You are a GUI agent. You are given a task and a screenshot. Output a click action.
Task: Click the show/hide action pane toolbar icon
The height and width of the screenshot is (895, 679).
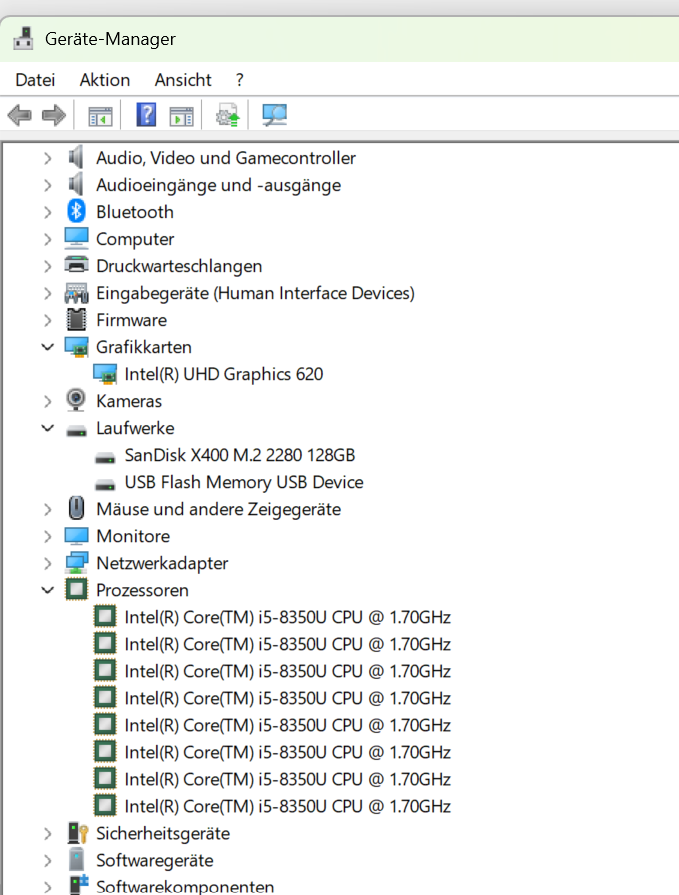coord(181,116)
